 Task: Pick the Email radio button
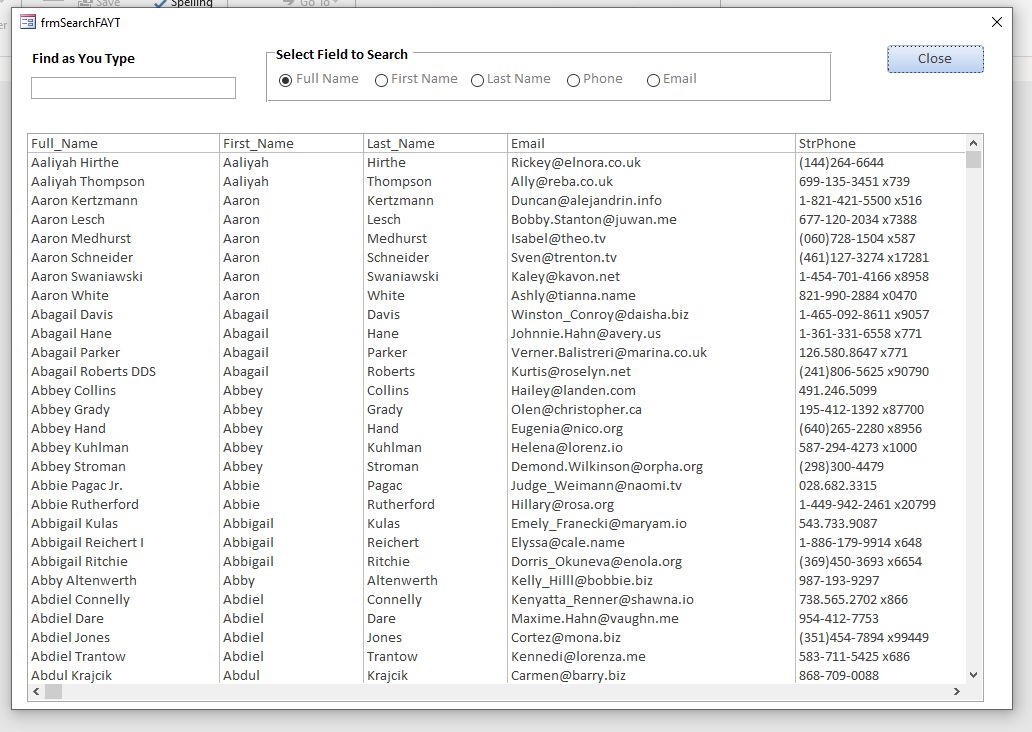pyautogui.click(x=653, y=80)
